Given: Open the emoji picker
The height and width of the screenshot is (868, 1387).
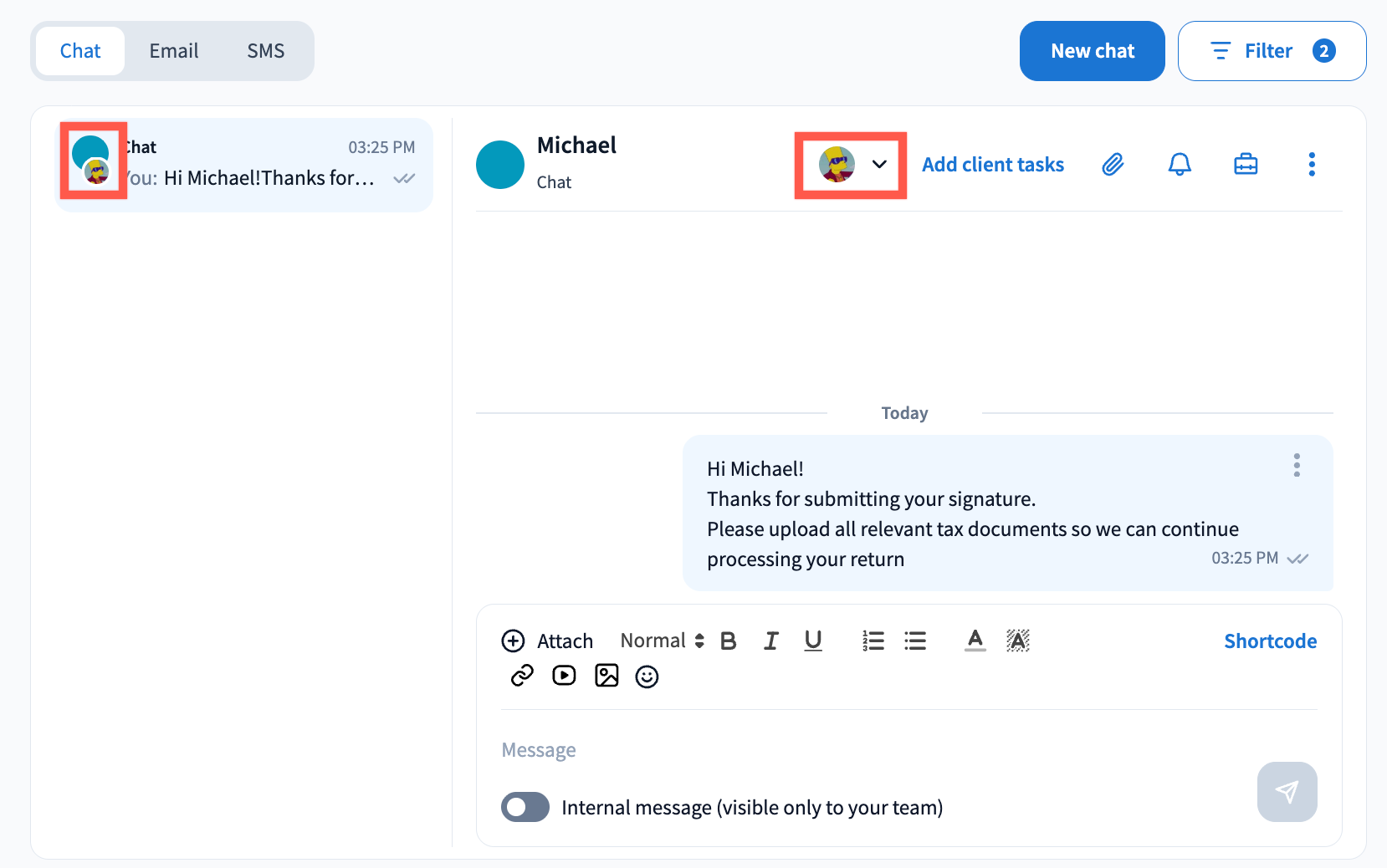Looking at the screenshot, I should coord(647,677).
